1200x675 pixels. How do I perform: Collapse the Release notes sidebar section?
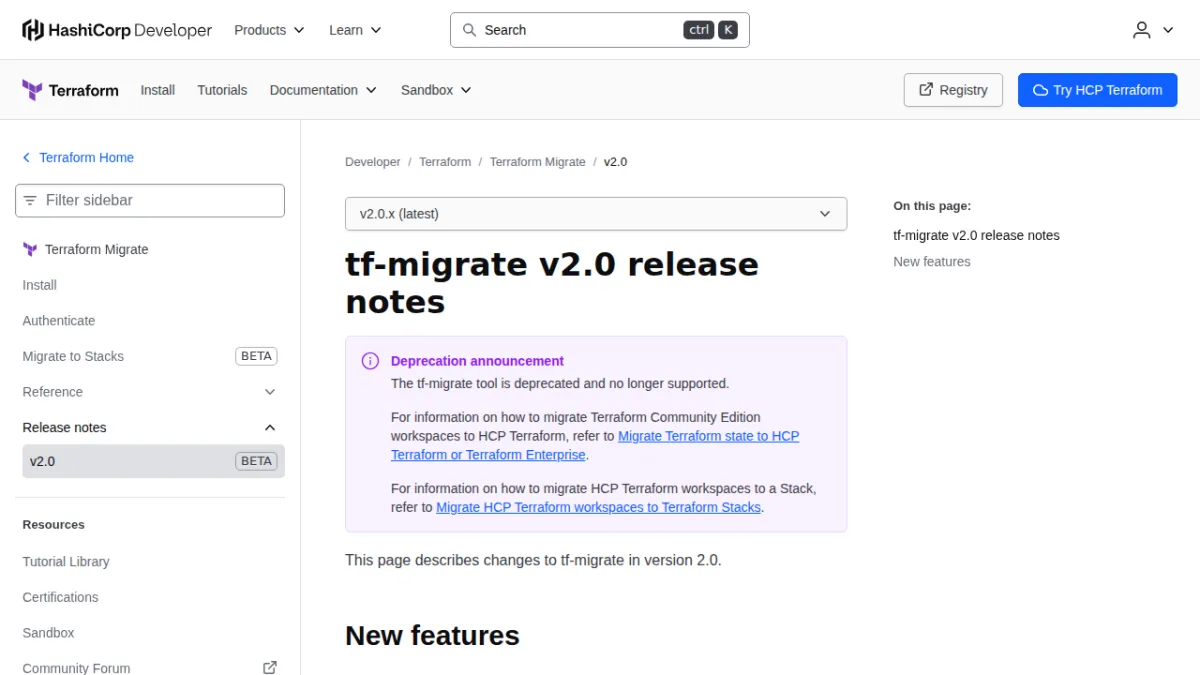pyautogui.click(x=150, y=427)
